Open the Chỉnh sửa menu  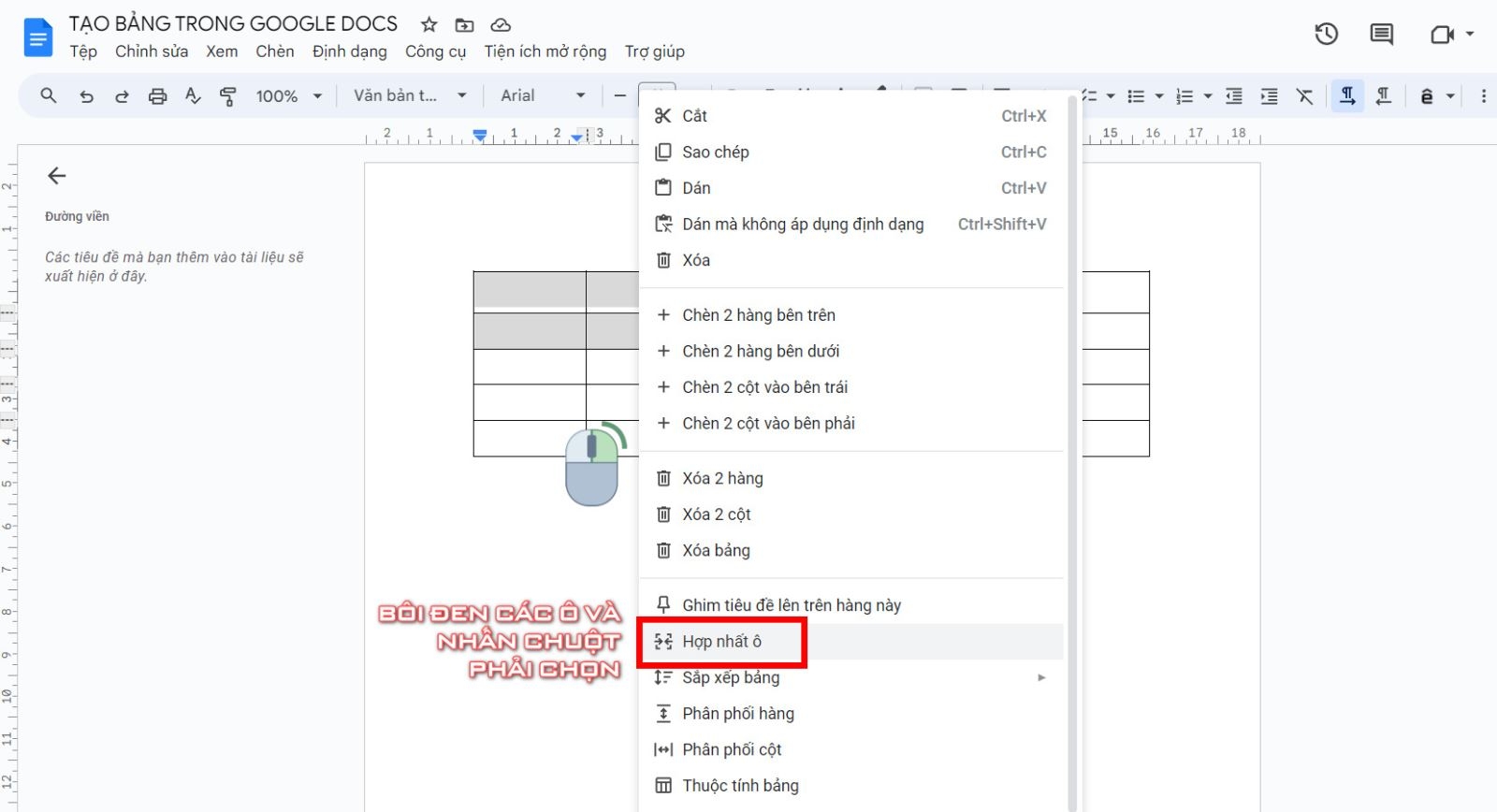click(x=152, y=51)
